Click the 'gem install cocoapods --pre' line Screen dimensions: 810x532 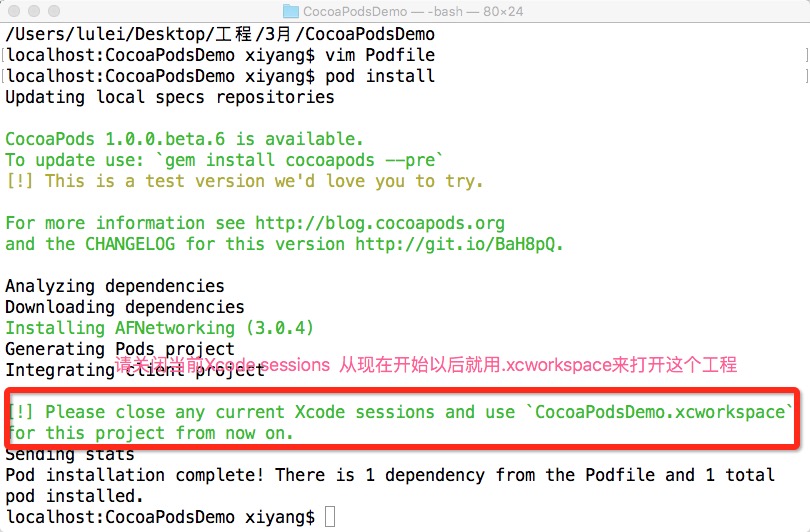[224, 160]
